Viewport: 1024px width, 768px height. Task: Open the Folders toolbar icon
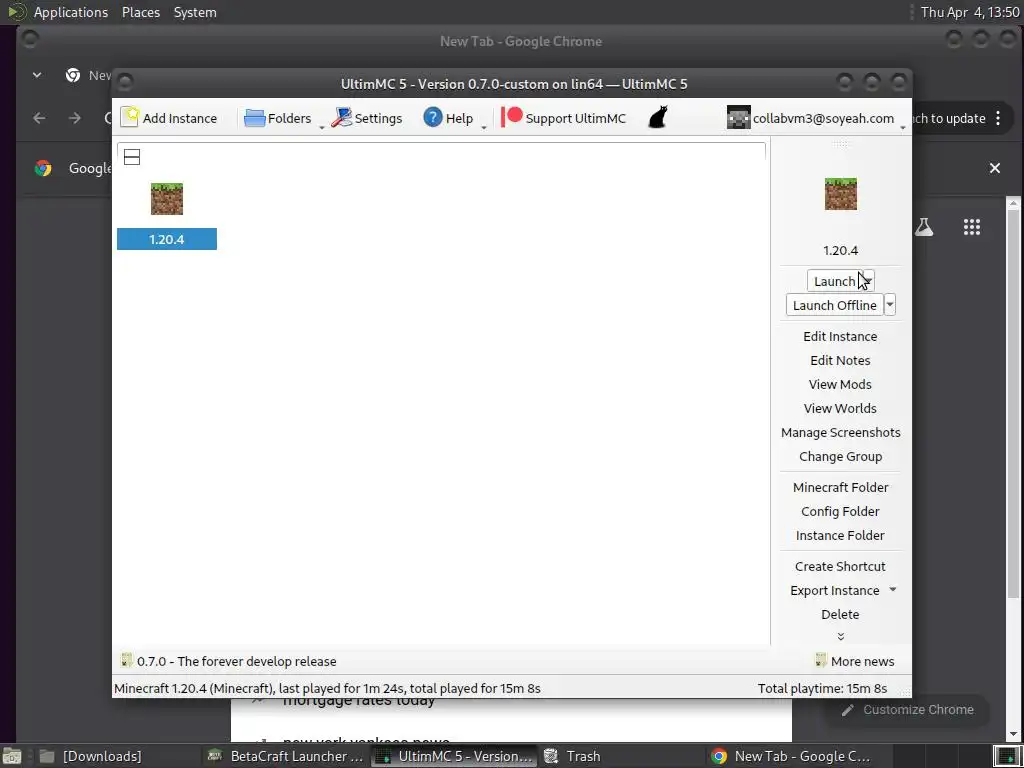255,118
